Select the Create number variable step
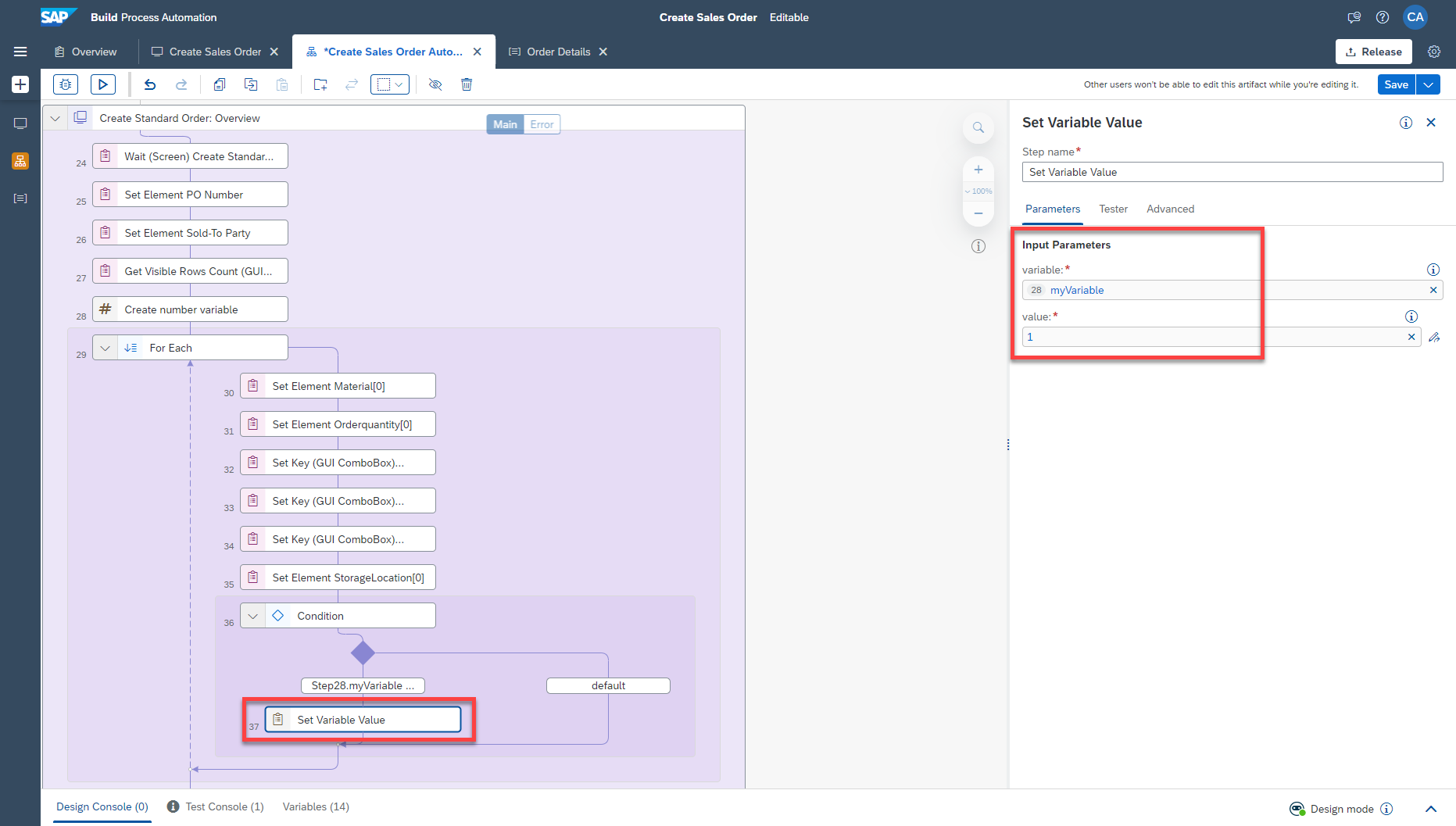 (x=190, y=309)
